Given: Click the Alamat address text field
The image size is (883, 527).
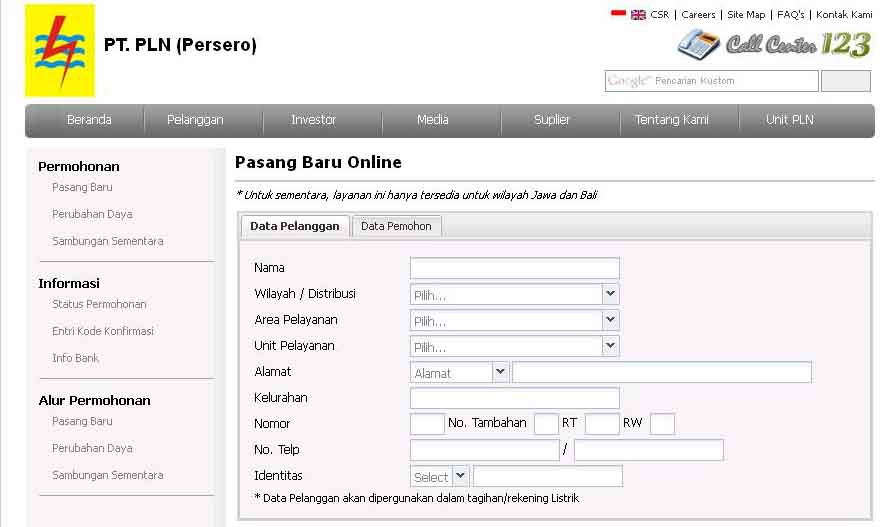Looking at the screenshot, I should [662, 372].
